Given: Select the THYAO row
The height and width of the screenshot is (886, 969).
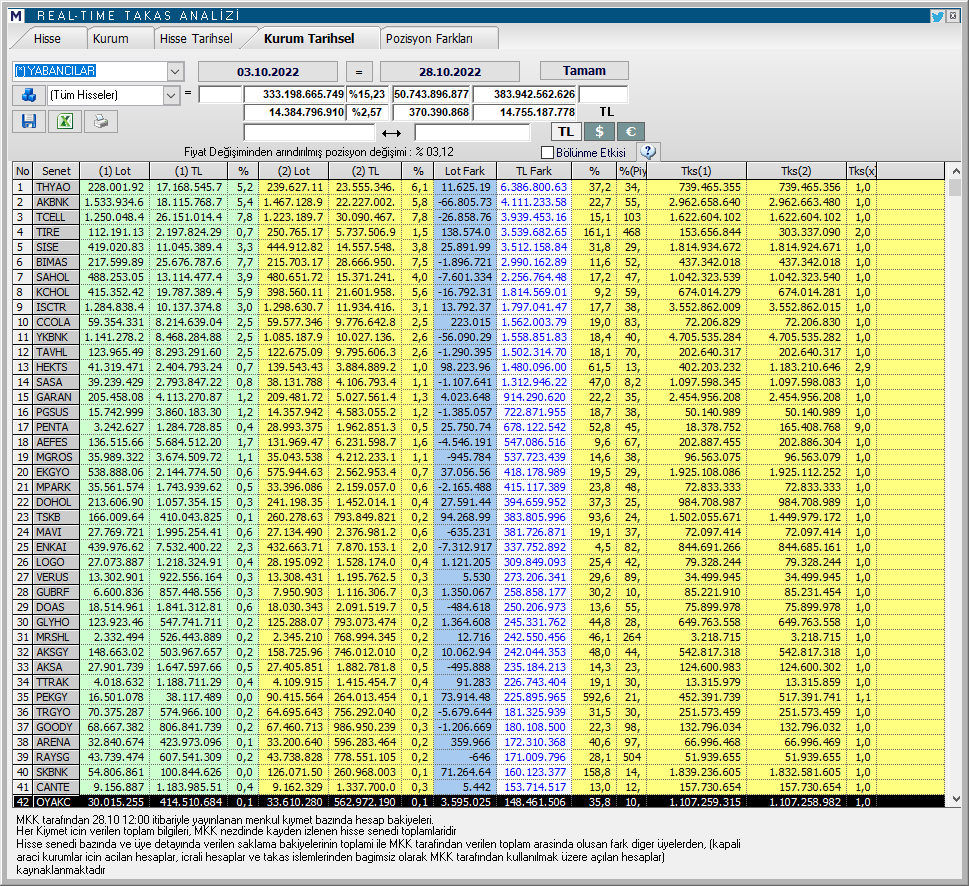Looking at the screenshot, I should pos(478,187).
